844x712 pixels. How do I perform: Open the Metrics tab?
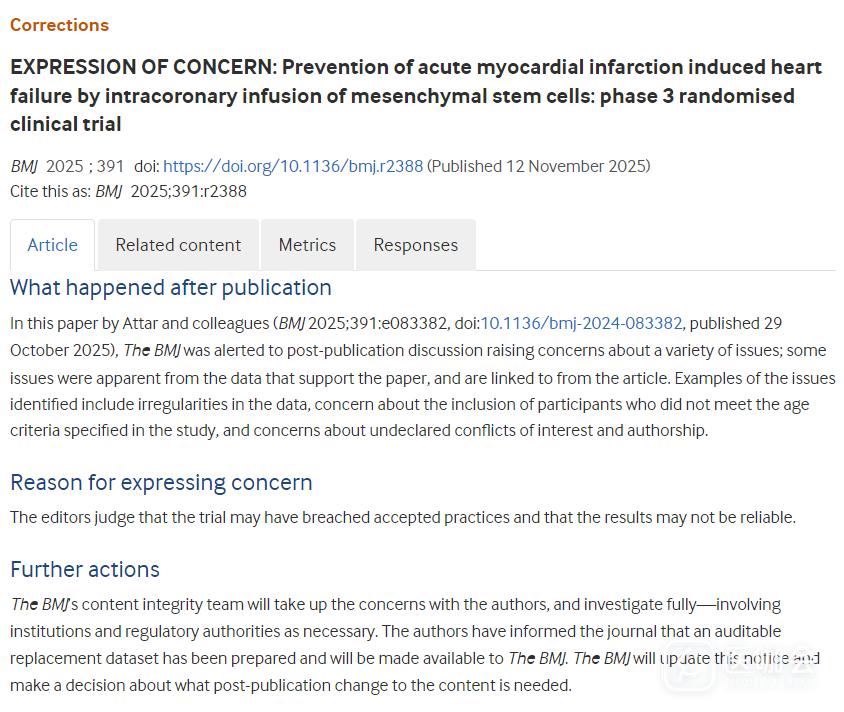tap(307, 245)
